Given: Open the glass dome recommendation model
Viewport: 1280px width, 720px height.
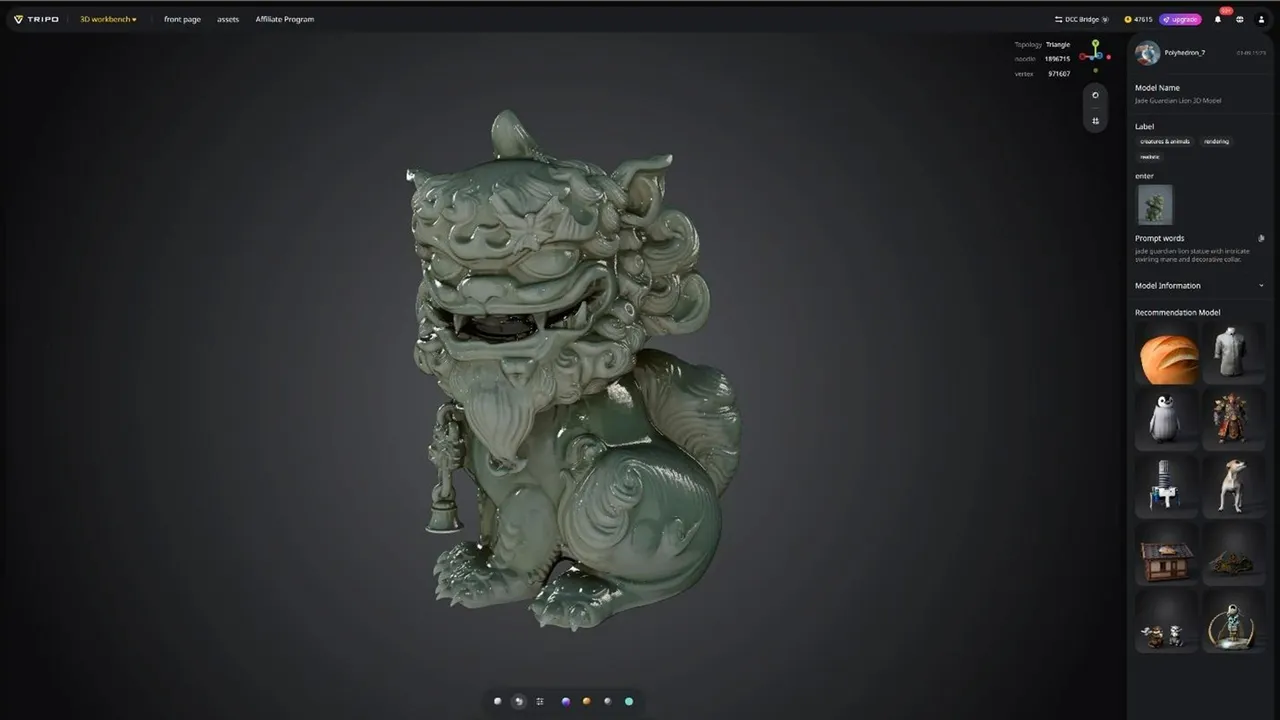Looking at the screenshot, I should pos(1233,620).
